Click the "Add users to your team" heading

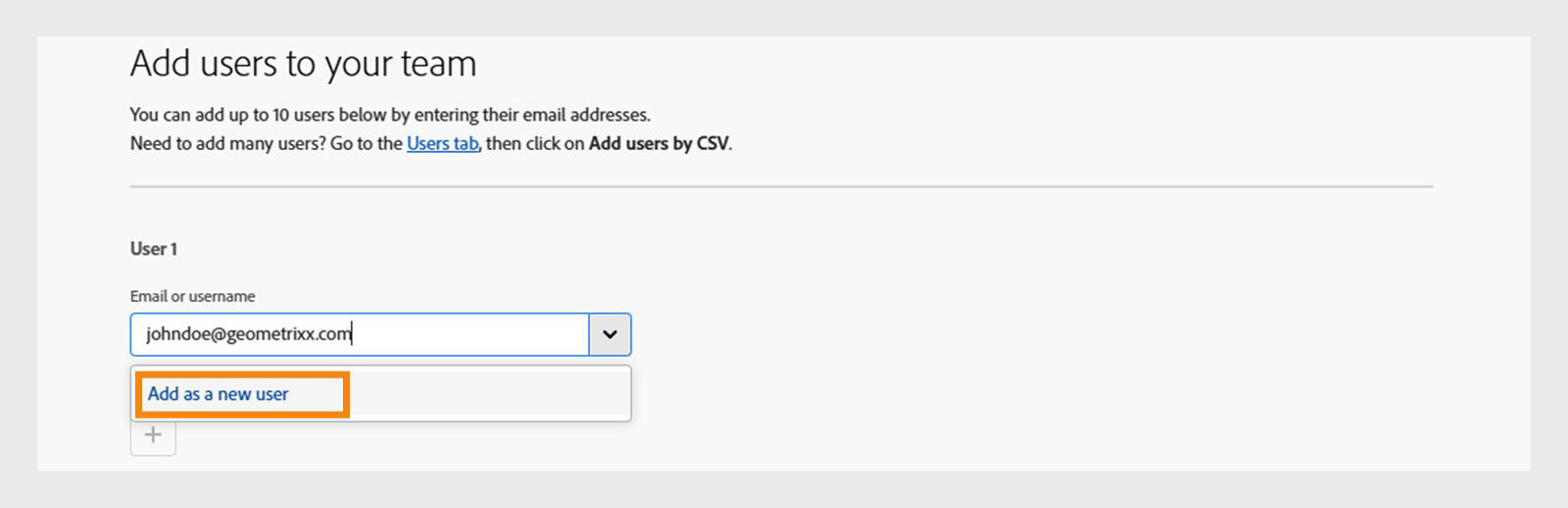(x=303, y=64)
